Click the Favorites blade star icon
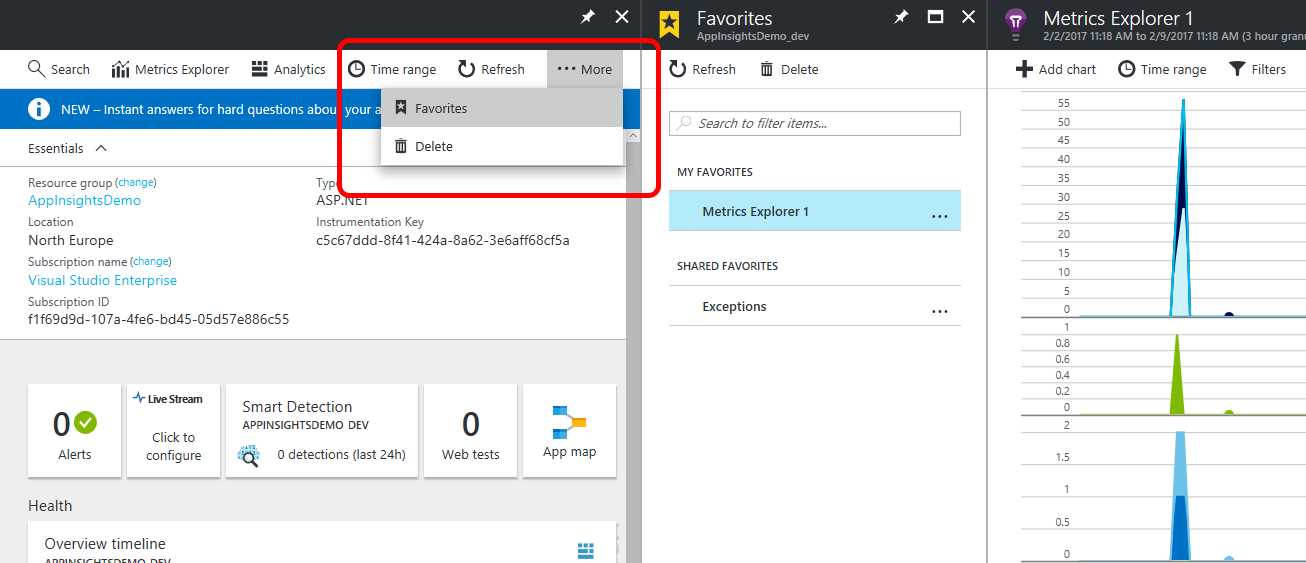The image size is (1306, 563). [x=670, y=23]
